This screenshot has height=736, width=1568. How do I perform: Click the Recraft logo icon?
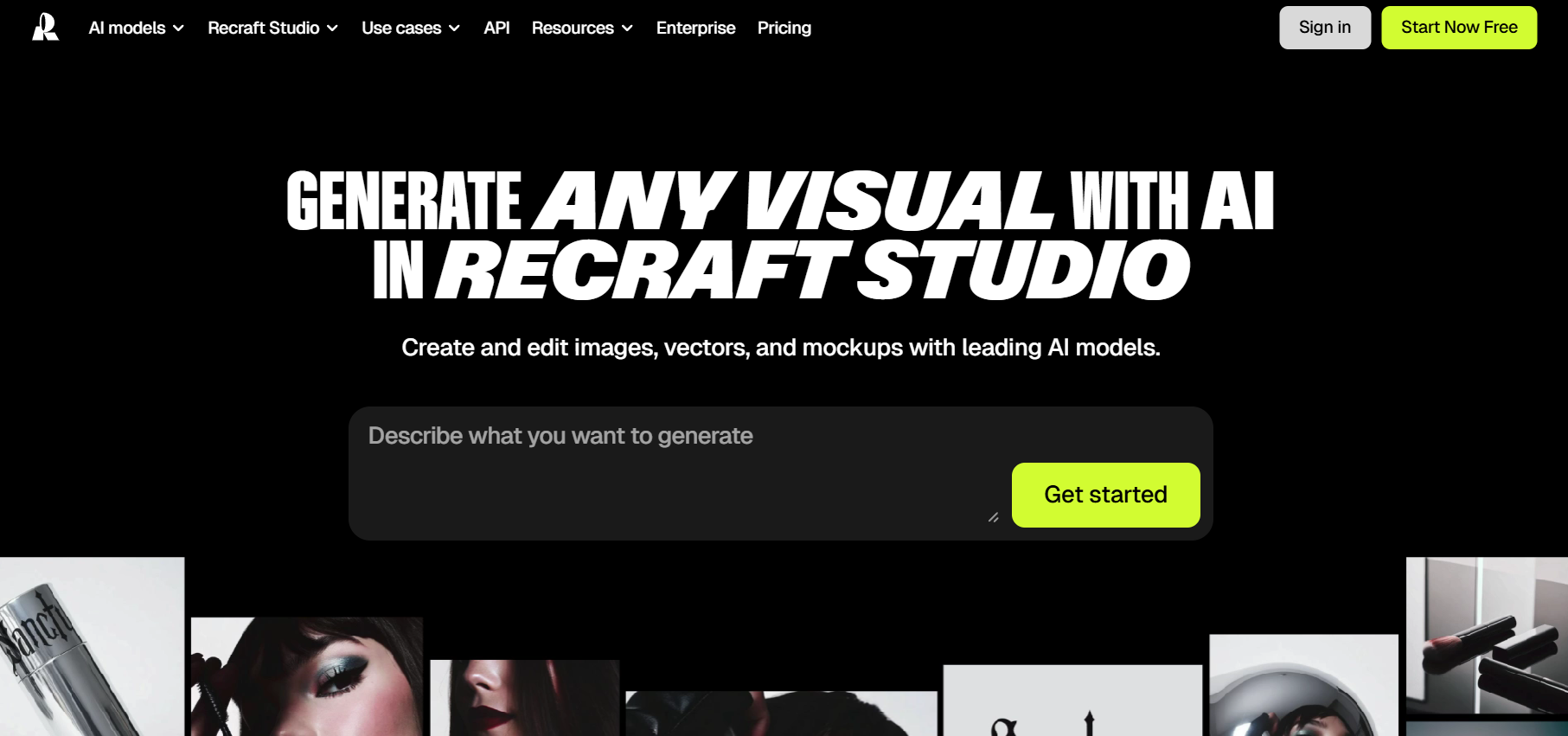pos(45,28)
